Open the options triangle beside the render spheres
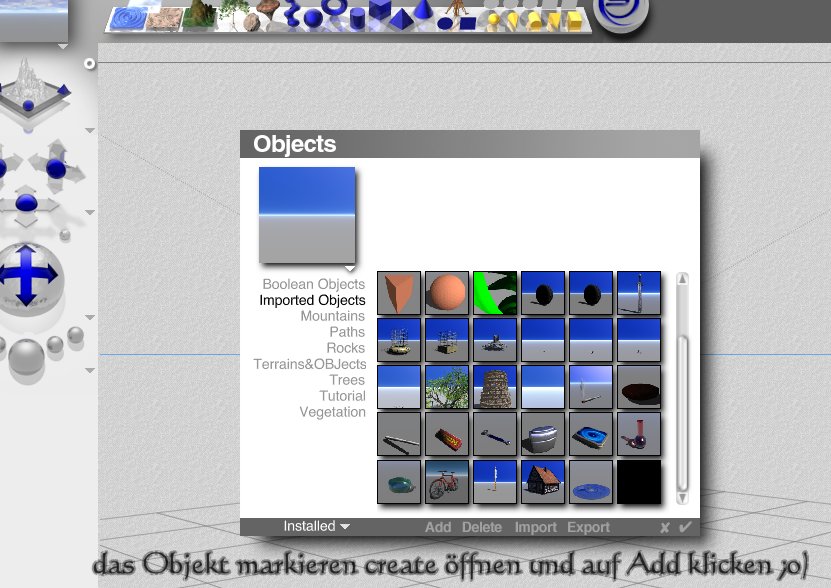 tap(90, 370)
